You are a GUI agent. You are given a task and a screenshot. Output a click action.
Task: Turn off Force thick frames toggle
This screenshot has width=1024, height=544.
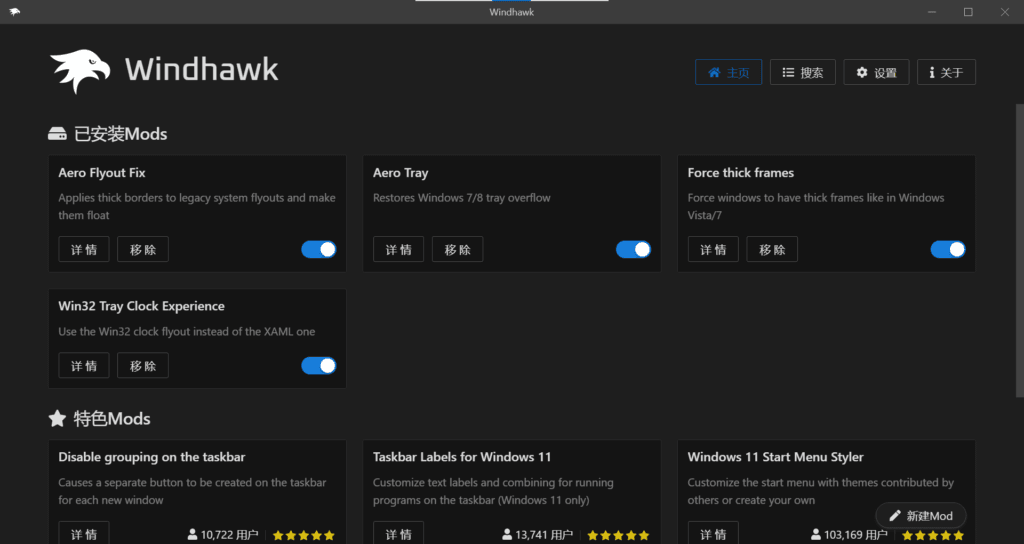click(x=948, y=249)
